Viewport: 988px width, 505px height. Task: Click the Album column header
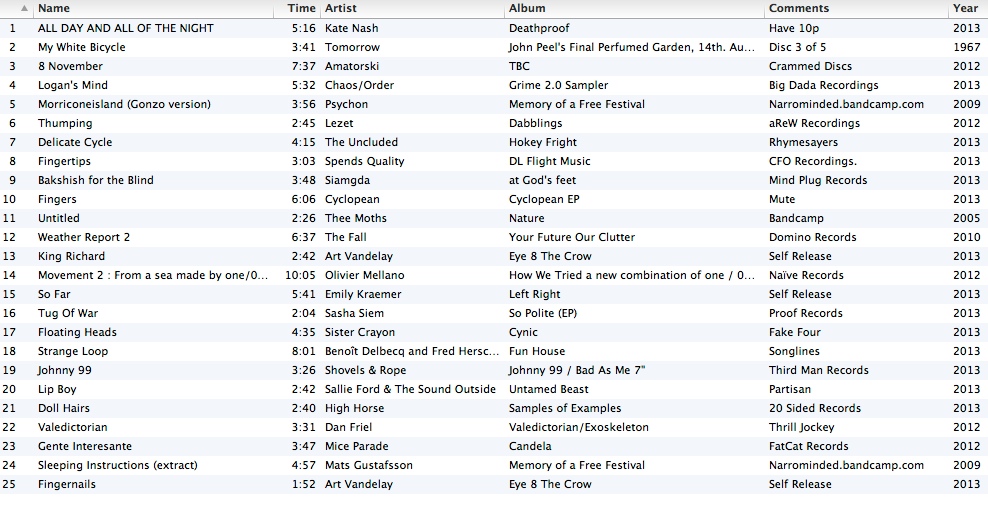[x=527, y=8]
